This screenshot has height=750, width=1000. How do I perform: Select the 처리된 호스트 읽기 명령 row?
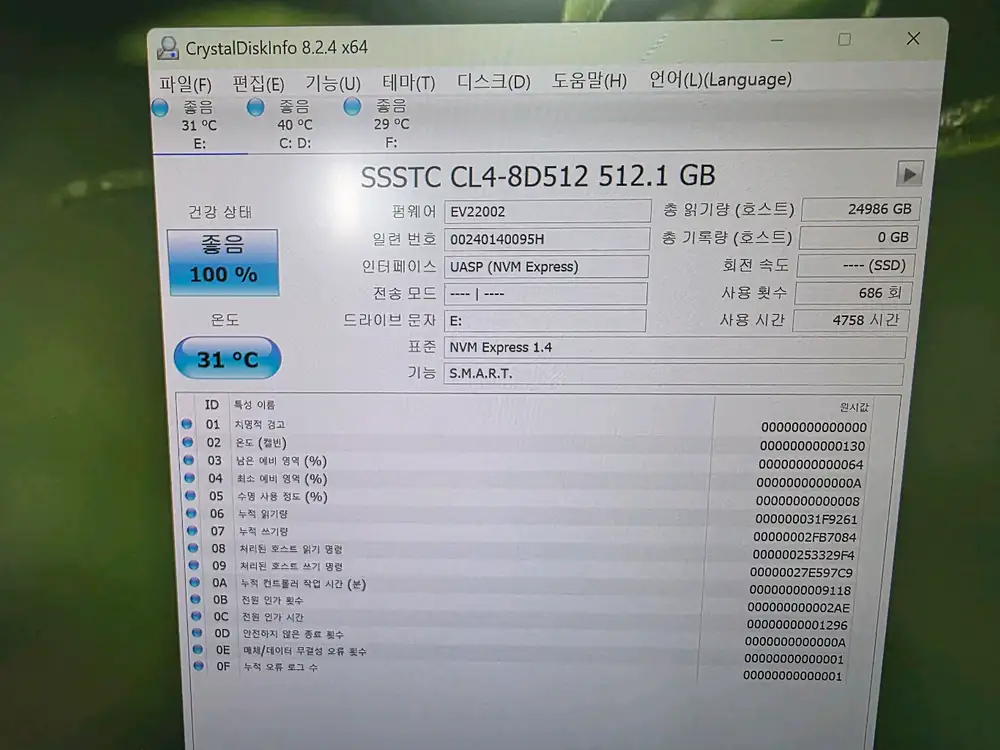522,550
